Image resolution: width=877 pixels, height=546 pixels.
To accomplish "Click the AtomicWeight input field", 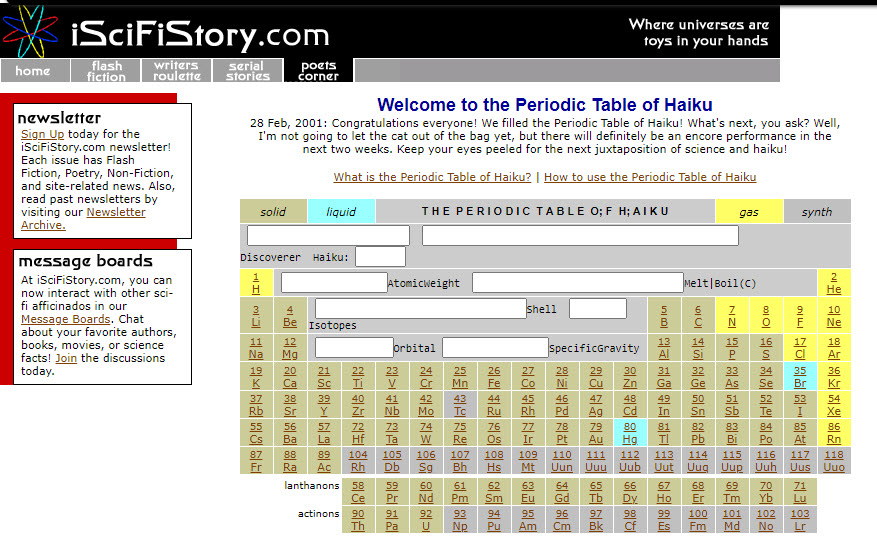I will pyautogui.click(x=334, y=283).
